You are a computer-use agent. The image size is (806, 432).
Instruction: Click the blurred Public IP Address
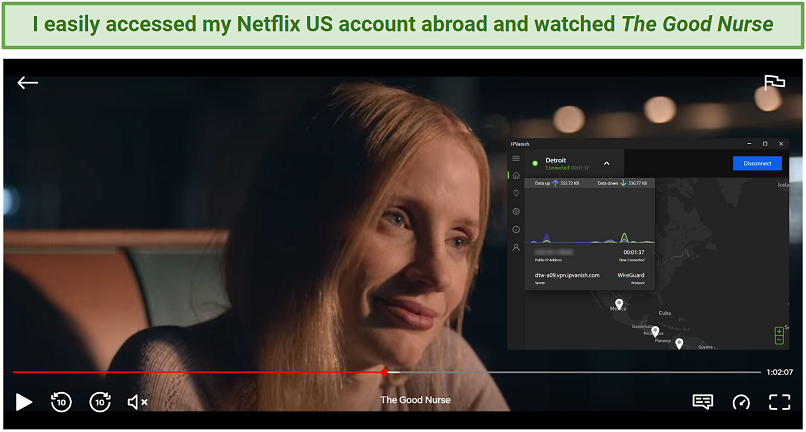tap(554, 253)
